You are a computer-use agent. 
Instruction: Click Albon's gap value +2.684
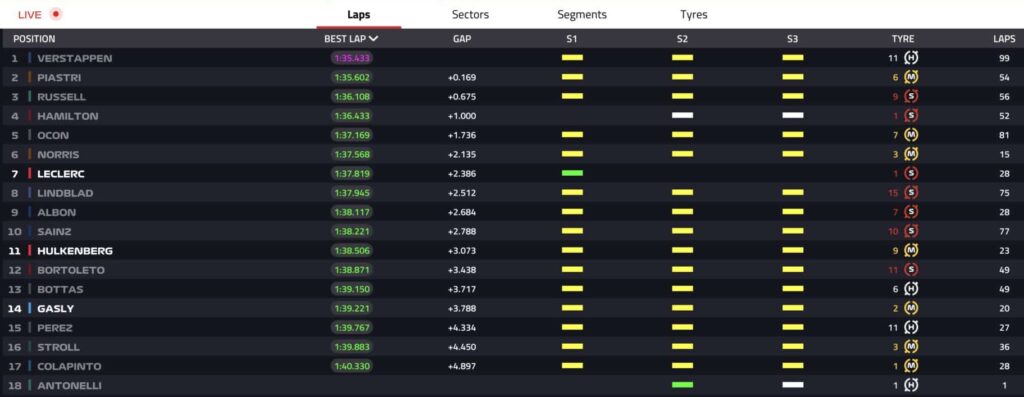point(462,212)
